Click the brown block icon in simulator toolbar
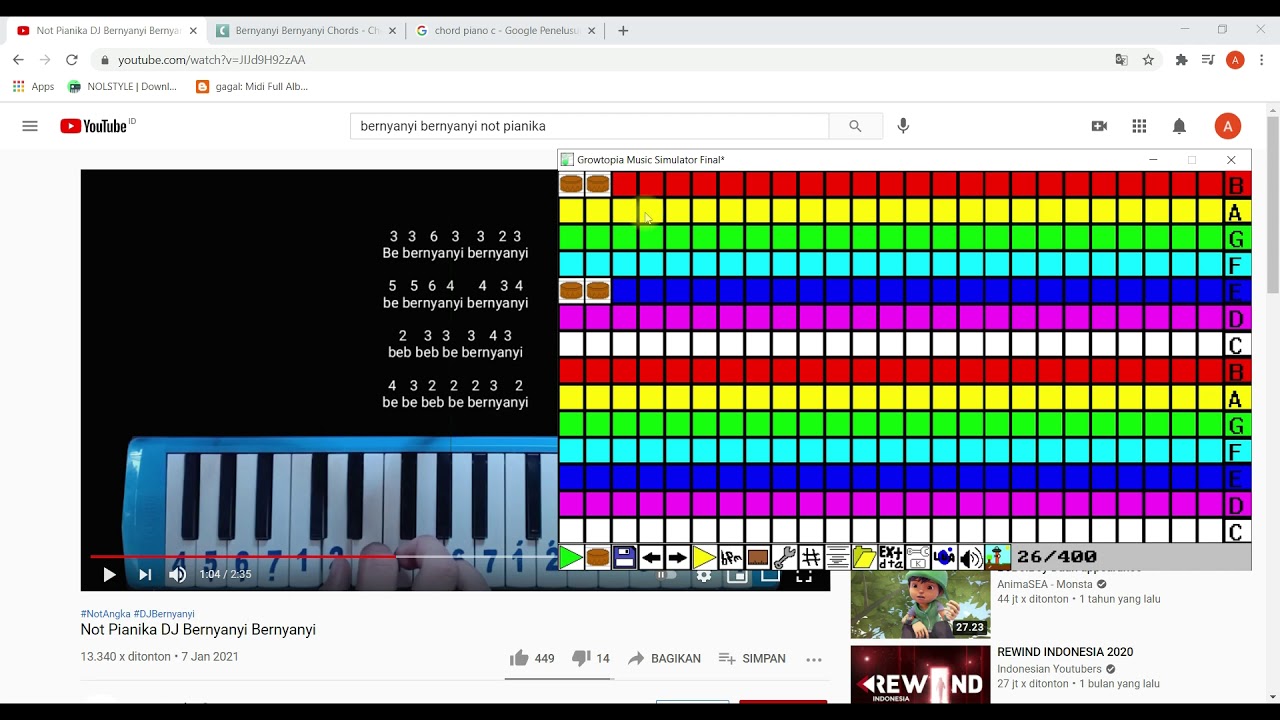 tap(758, 557)
